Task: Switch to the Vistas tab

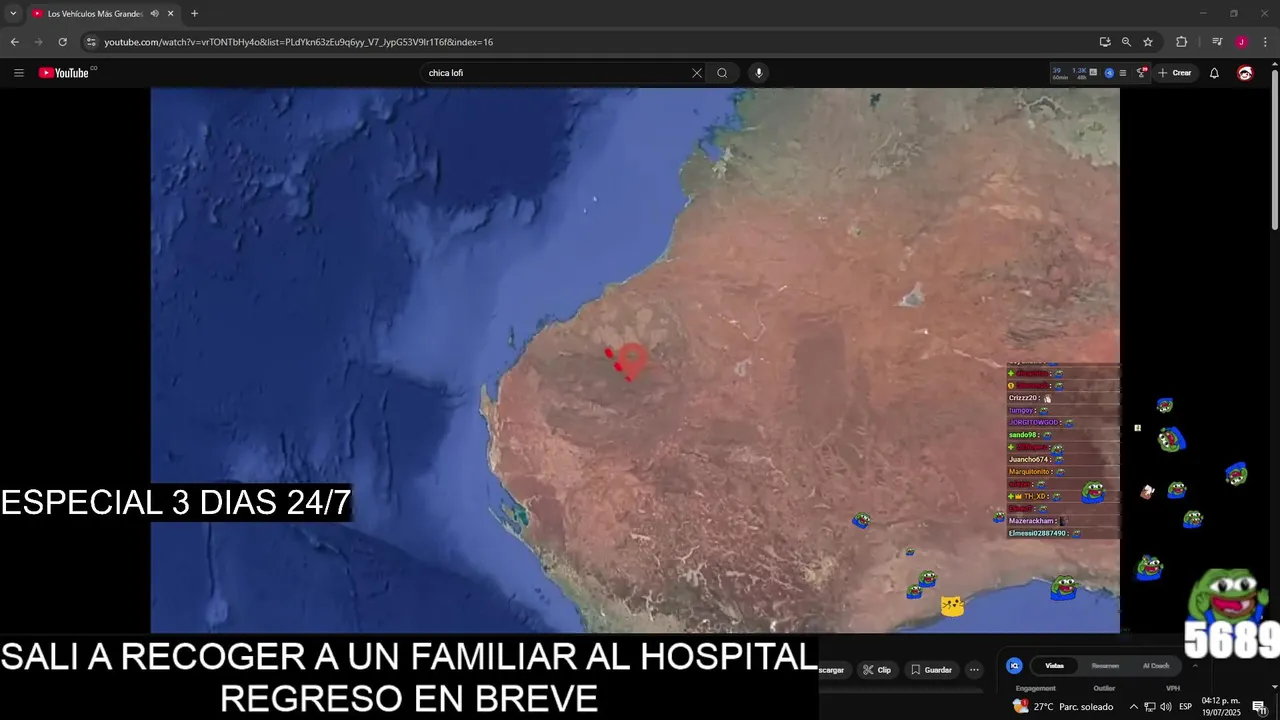Action: tap(1054, 666)
